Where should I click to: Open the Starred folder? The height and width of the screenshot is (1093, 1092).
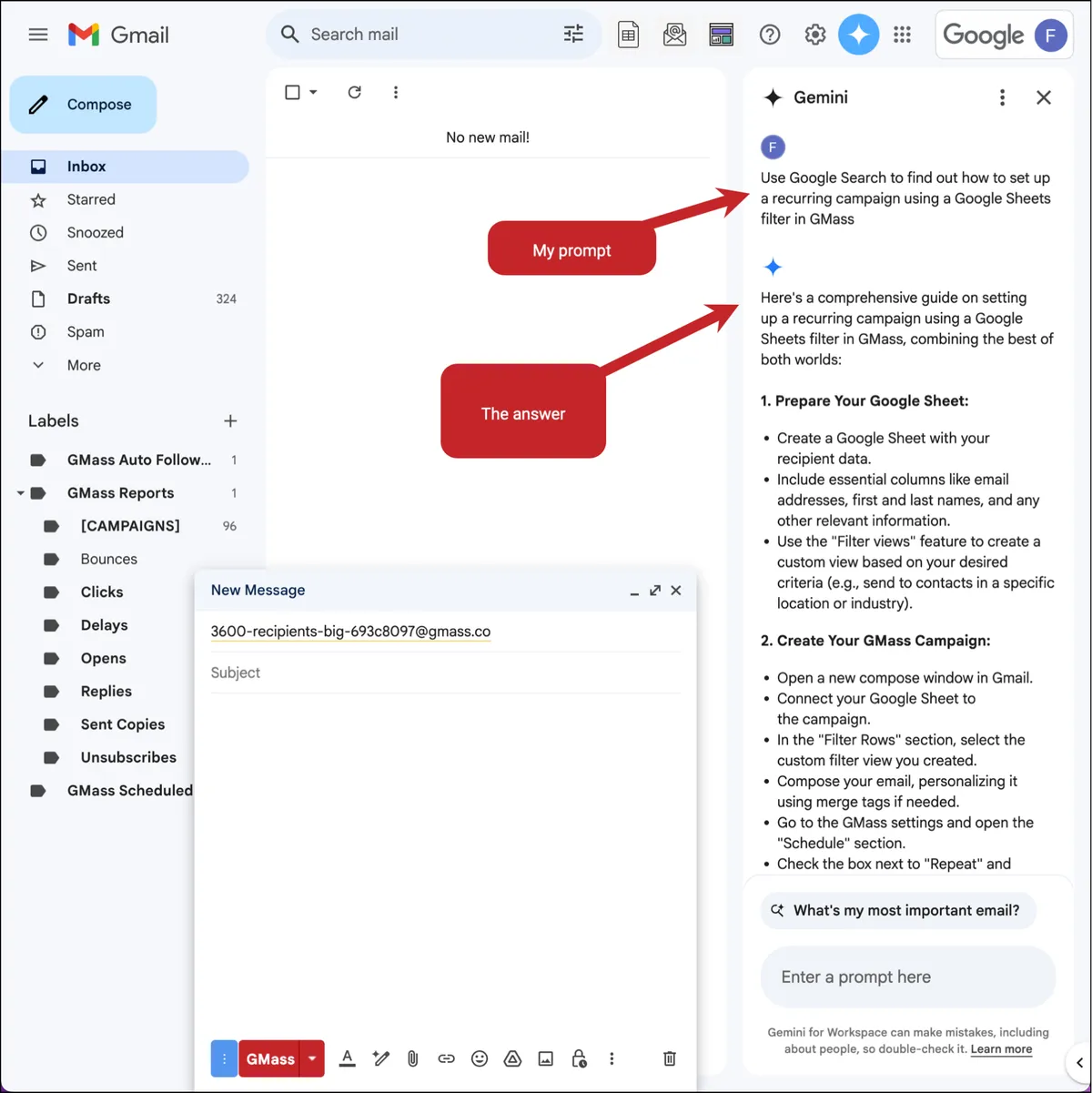[91, 199]
